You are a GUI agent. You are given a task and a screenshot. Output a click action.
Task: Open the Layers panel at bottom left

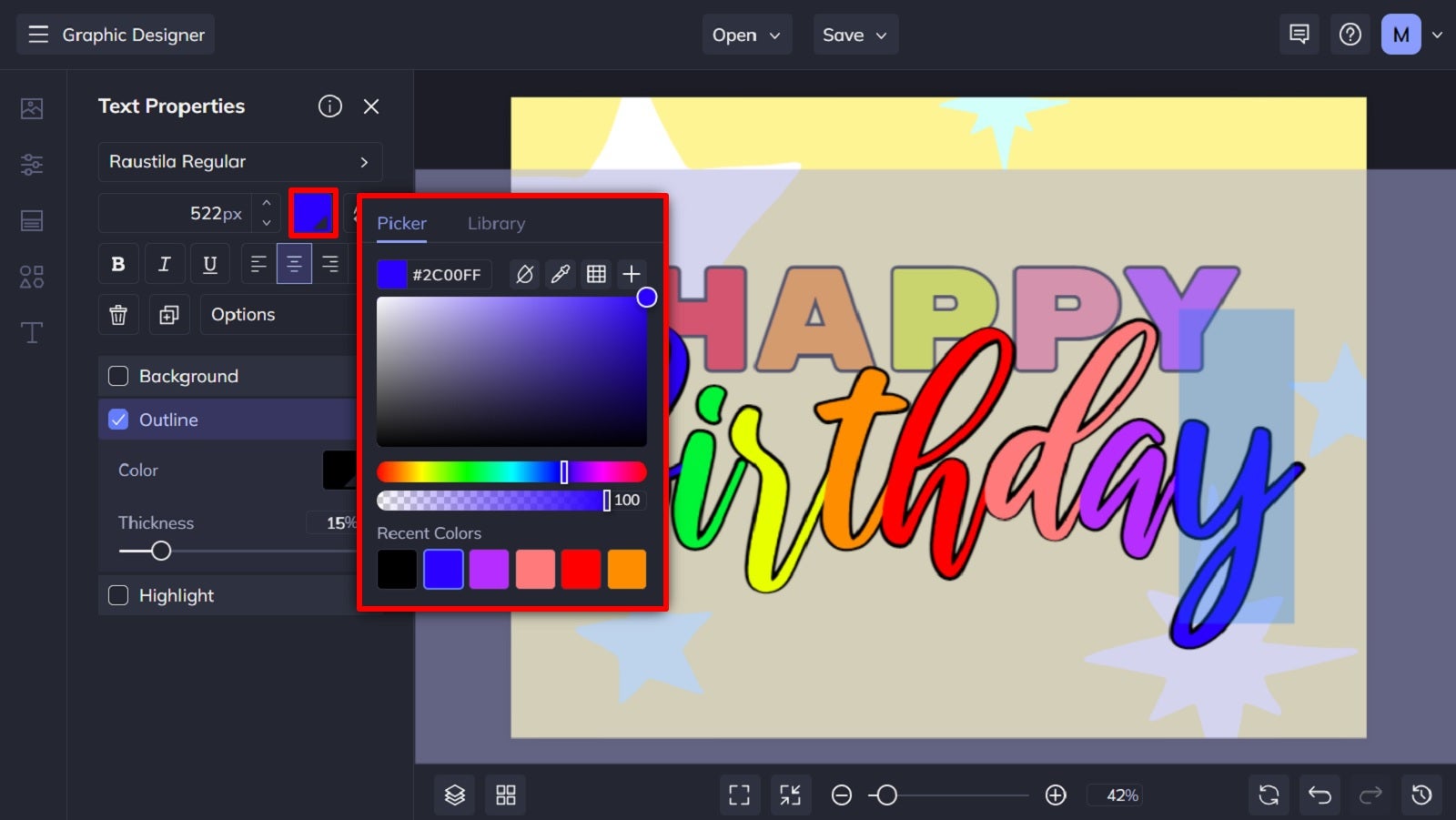[453, 794]
